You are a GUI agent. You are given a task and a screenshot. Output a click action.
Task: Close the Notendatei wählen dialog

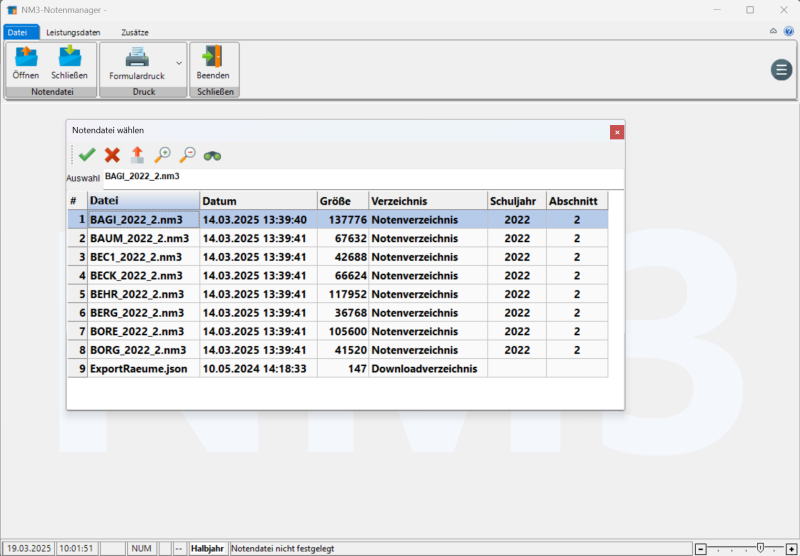[617, 132]
